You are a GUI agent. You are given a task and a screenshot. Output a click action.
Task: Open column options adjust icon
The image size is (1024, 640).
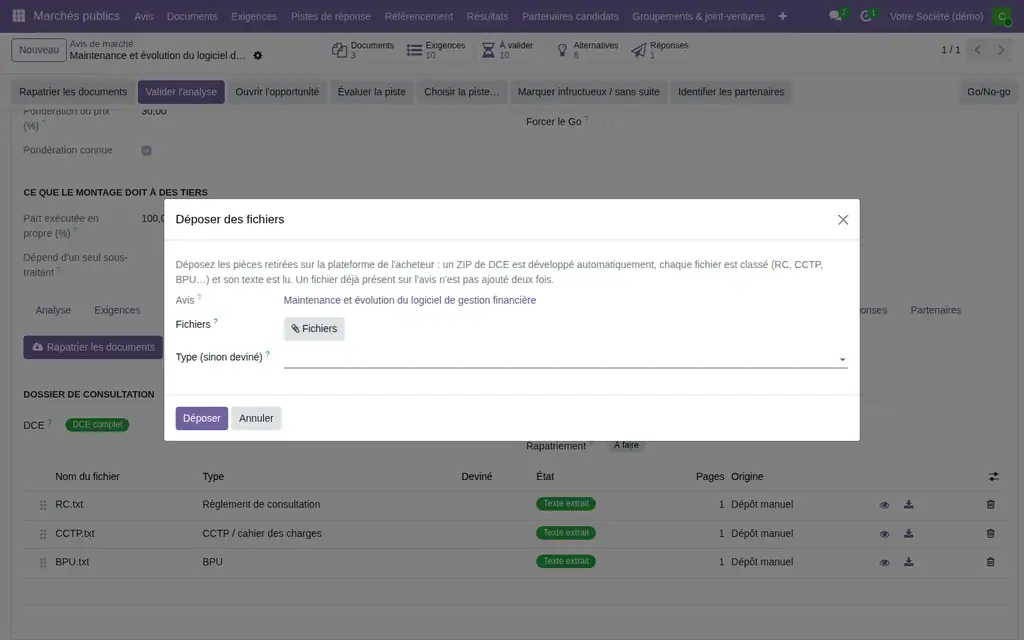tap(993, 477)
